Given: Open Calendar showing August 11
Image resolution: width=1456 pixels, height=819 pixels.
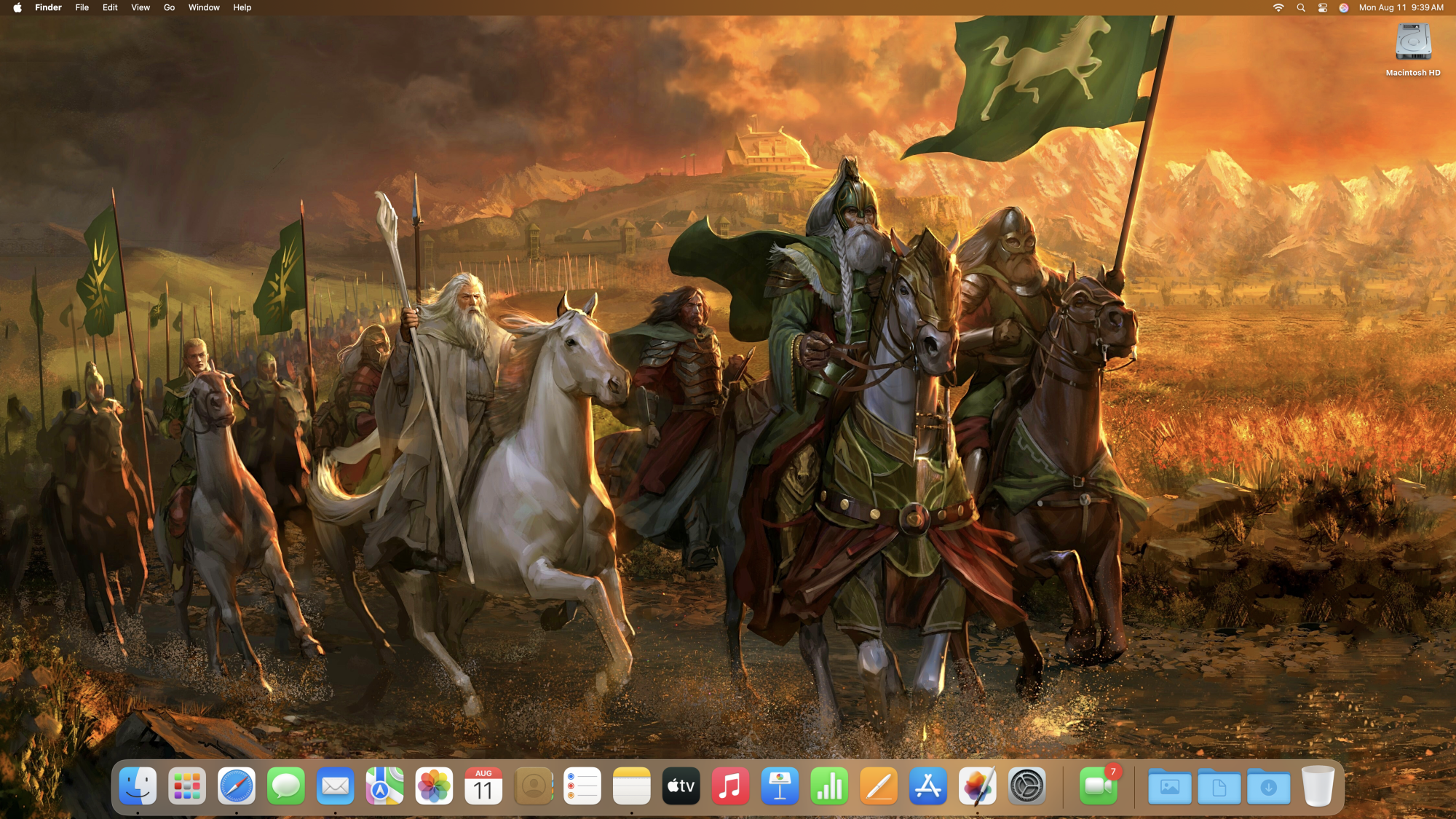Looking at the screenshot, I should pyautogui.click(x=483, y=786).
